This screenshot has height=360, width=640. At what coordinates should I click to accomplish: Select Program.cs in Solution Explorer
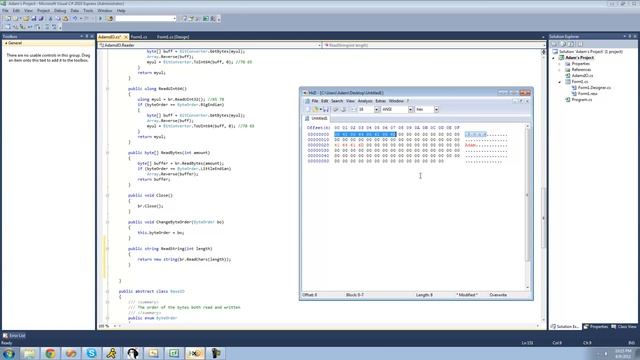coord(582,100)
